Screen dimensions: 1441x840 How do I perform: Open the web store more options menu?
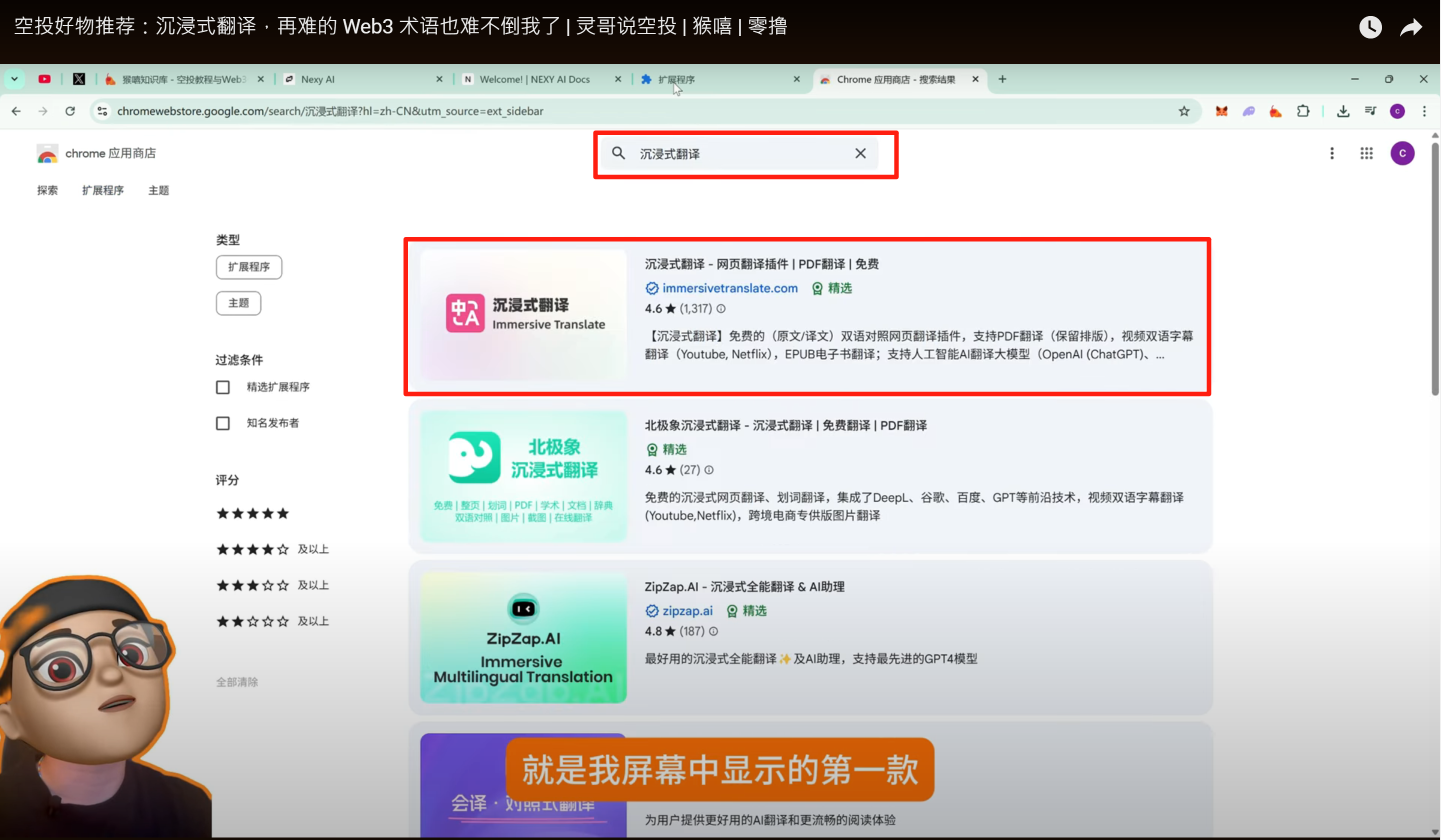coord(1332,152)
